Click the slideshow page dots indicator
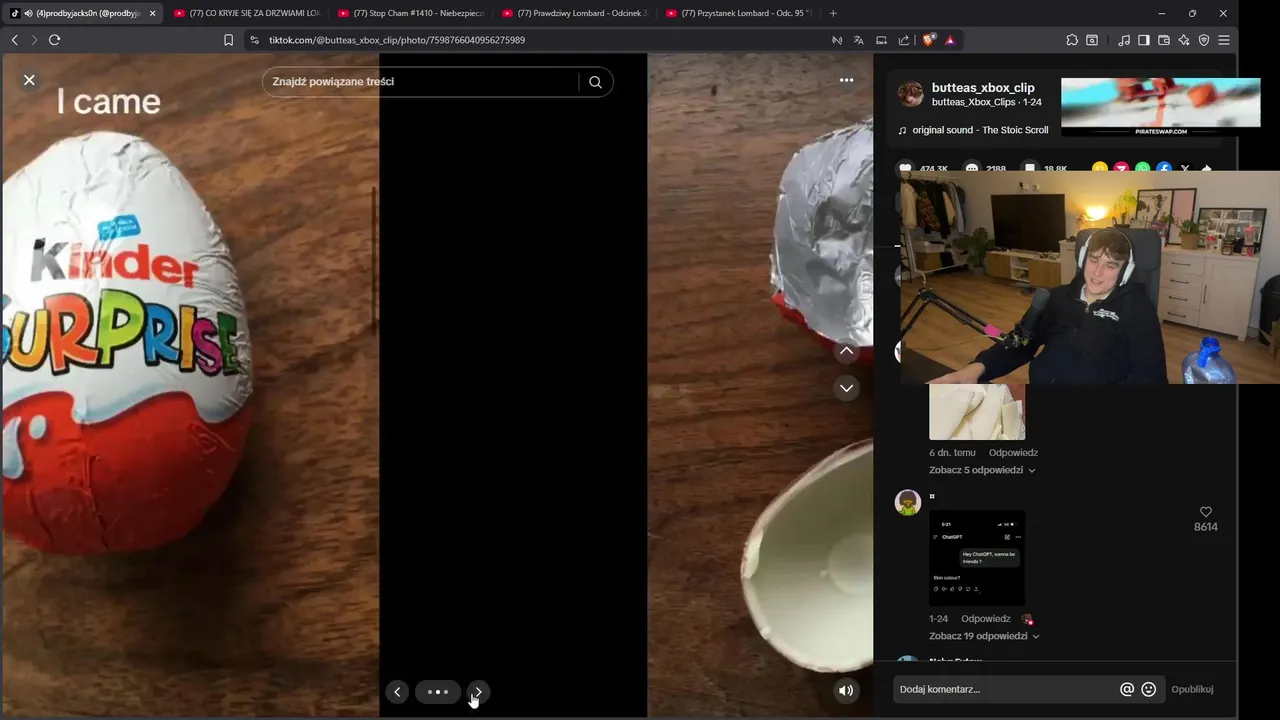 [438, 692]
